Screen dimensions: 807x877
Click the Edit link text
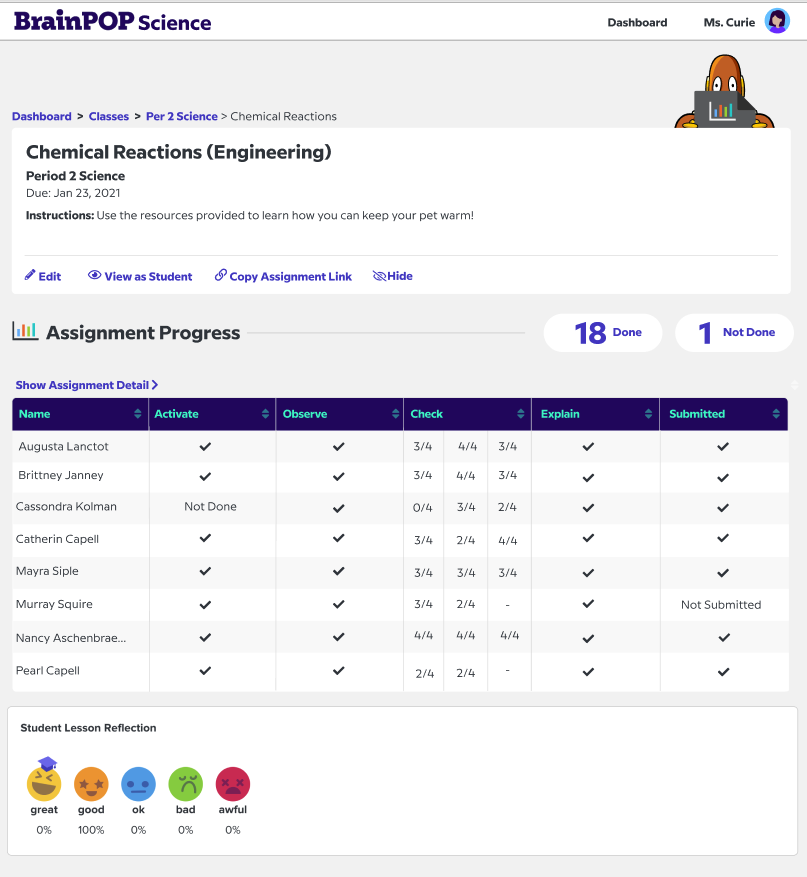(50, 276)
